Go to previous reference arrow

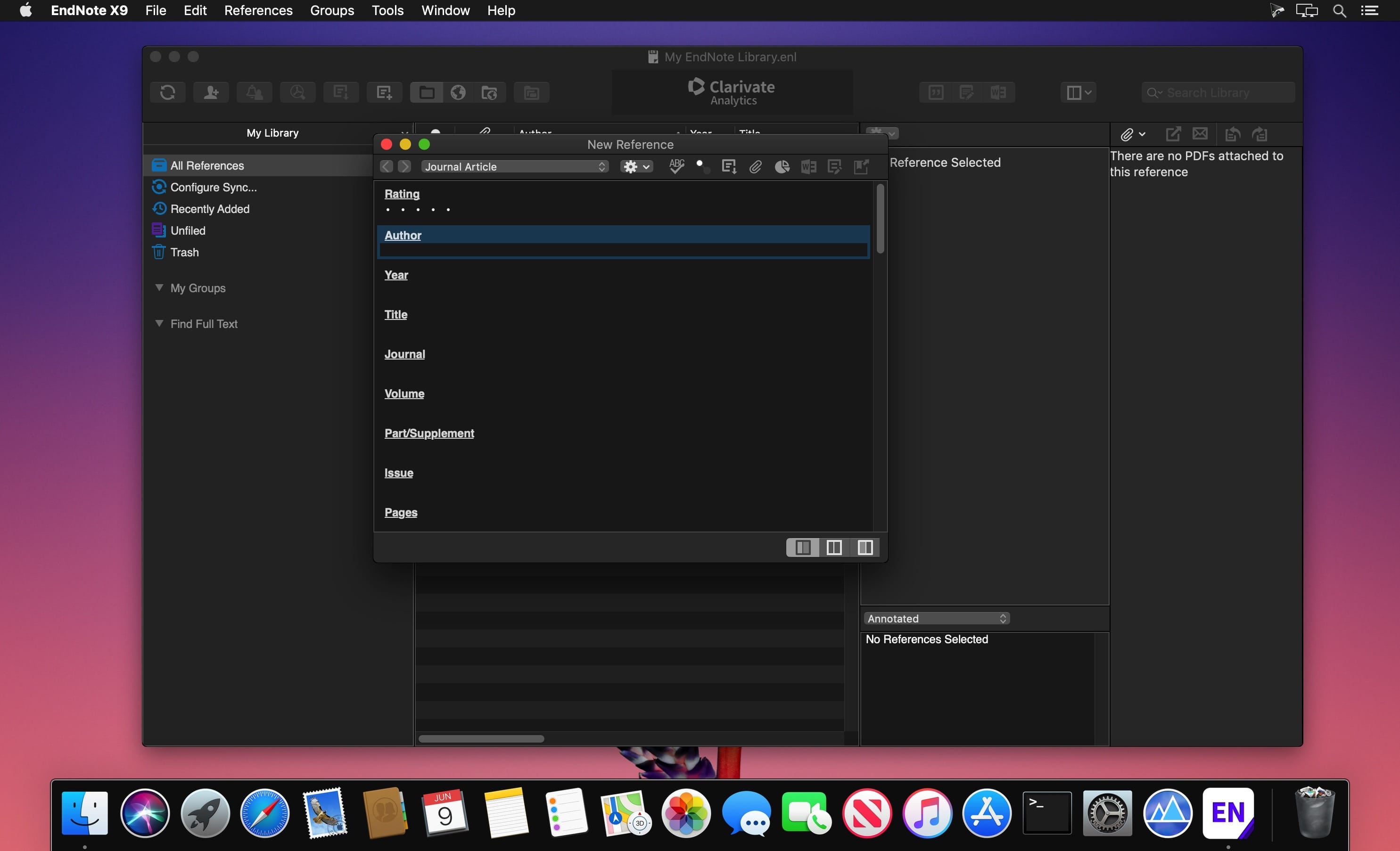pos(387,166)
